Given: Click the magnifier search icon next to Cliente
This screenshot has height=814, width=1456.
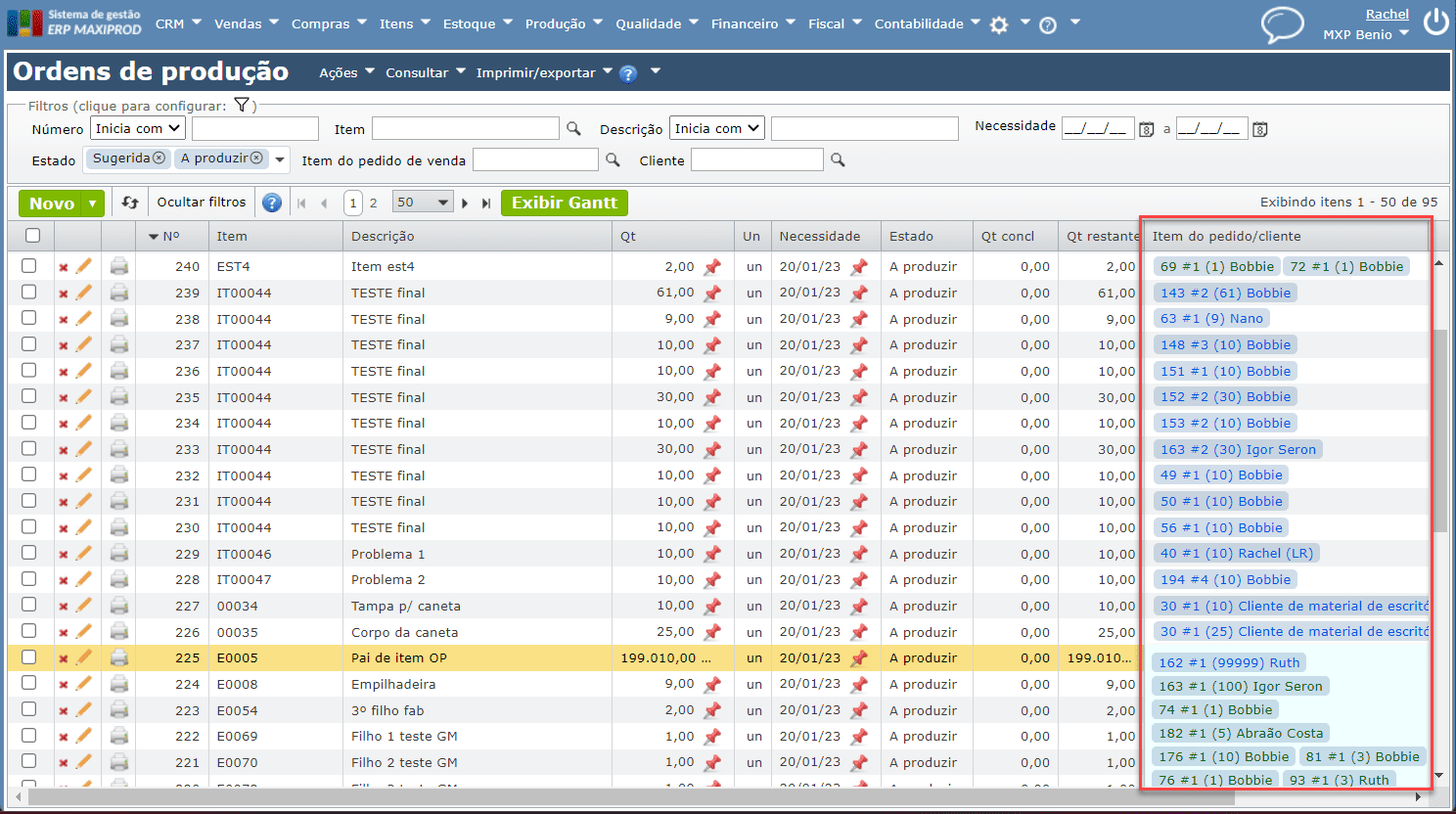Looking at the screenshot, I should click(x=838, y=159).
